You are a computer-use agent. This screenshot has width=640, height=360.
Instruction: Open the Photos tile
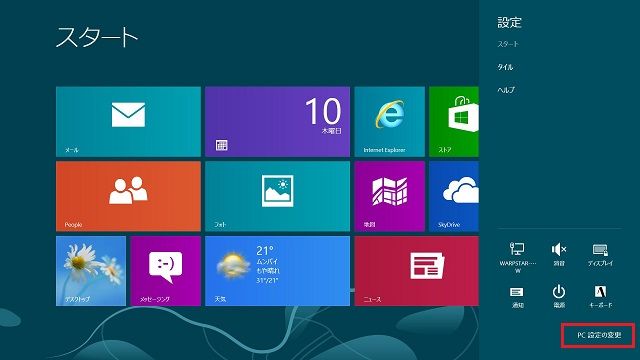pyautogui.click(x=278, y=196)
